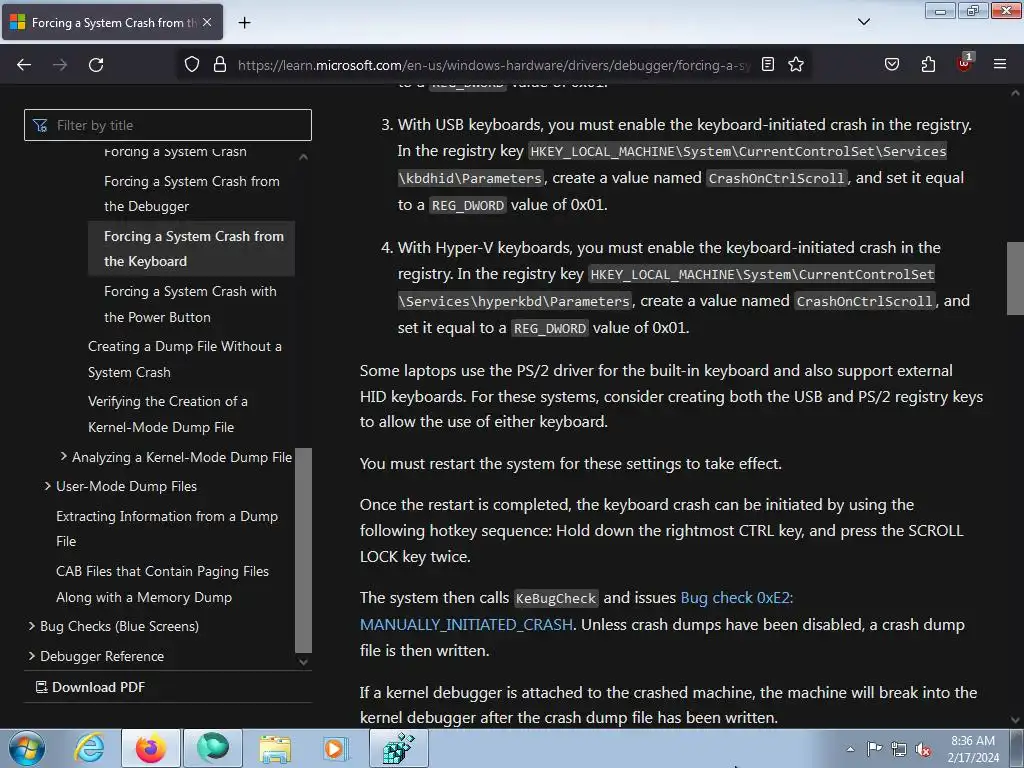Open Creating a Dump File Without a System Crash
Image resolution: width=1024 pixels, height=768 pixels.
click(185, 359)
